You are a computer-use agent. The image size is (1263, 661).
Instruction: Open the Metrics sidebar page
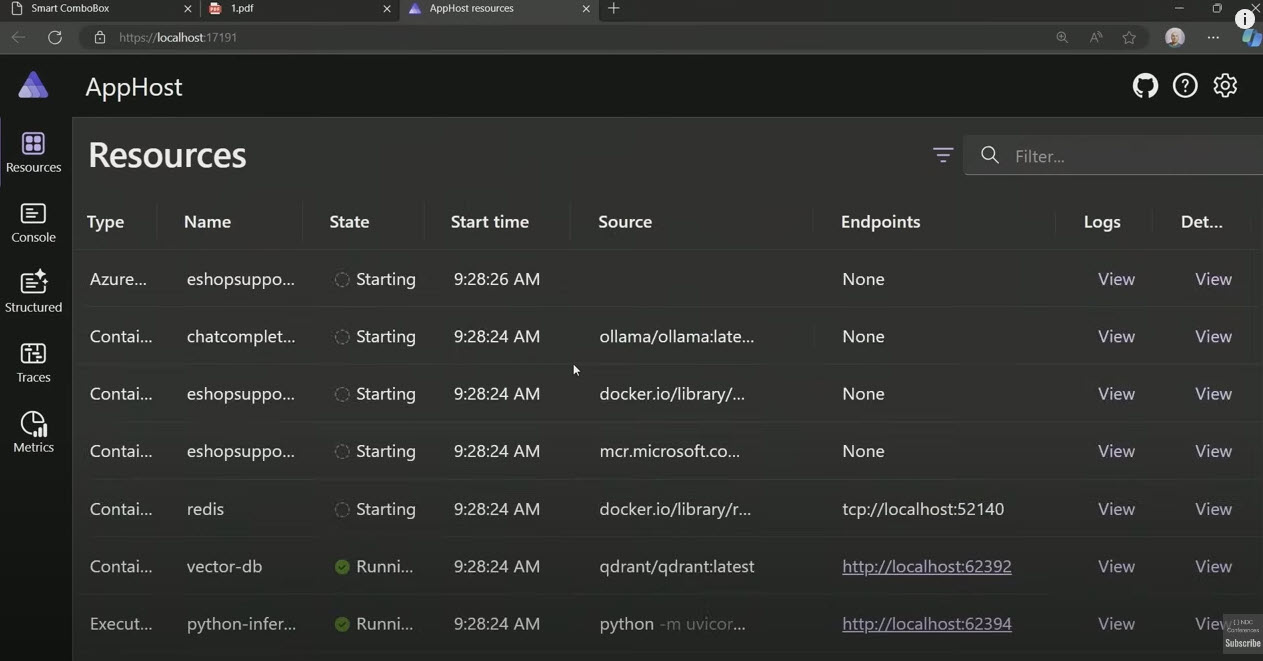33,432
